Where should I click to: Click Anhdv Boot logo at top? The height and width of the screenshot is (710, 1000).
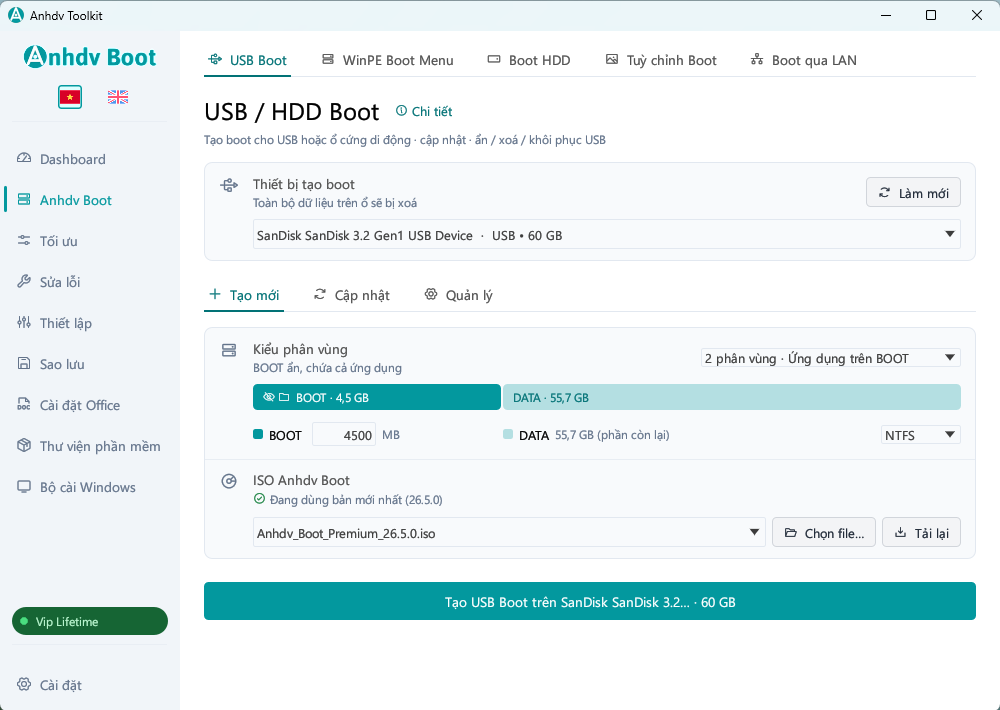pos(90,57)
